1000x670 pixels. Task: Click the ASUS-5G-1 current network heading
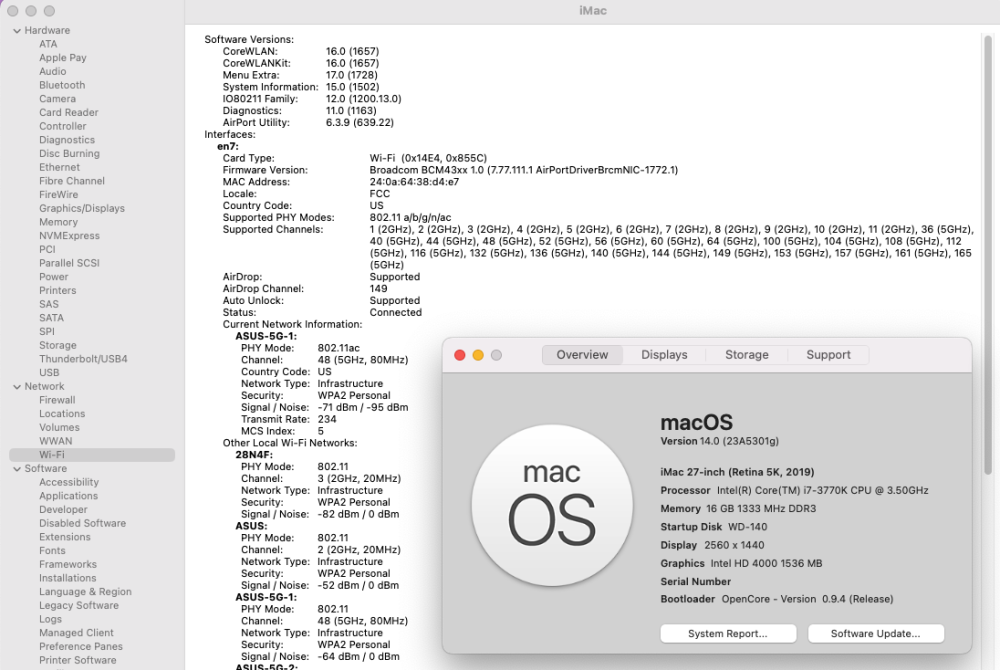coord(266,337)
